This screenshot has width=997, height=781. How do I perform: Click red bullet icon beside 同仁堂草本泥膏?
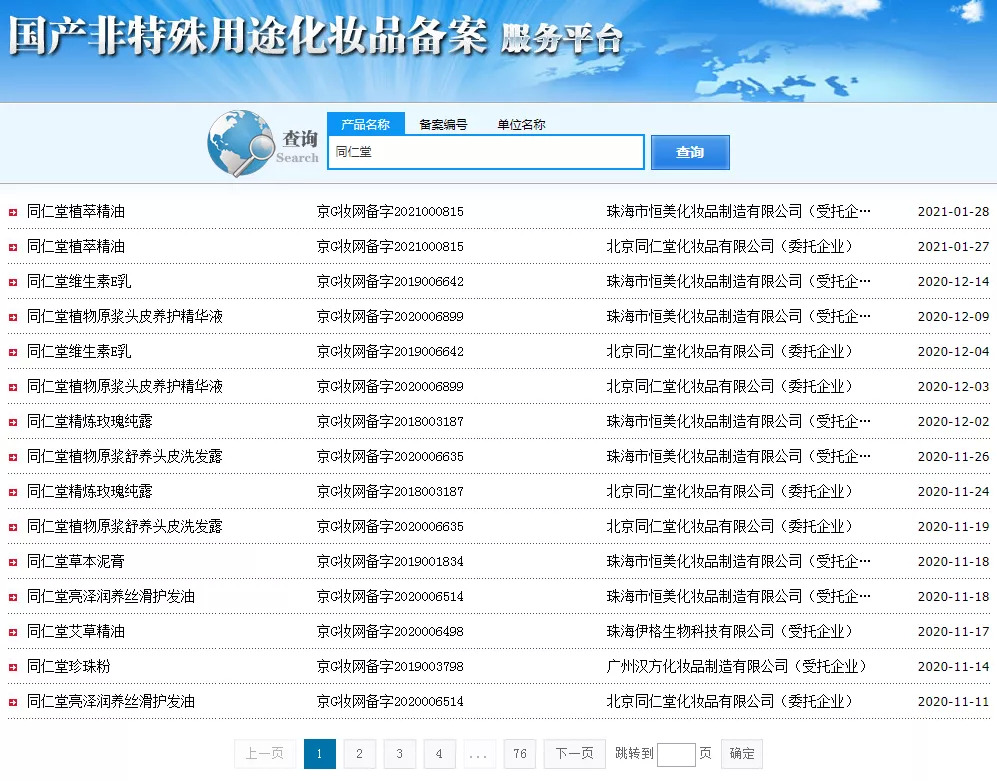pos(13,562)
